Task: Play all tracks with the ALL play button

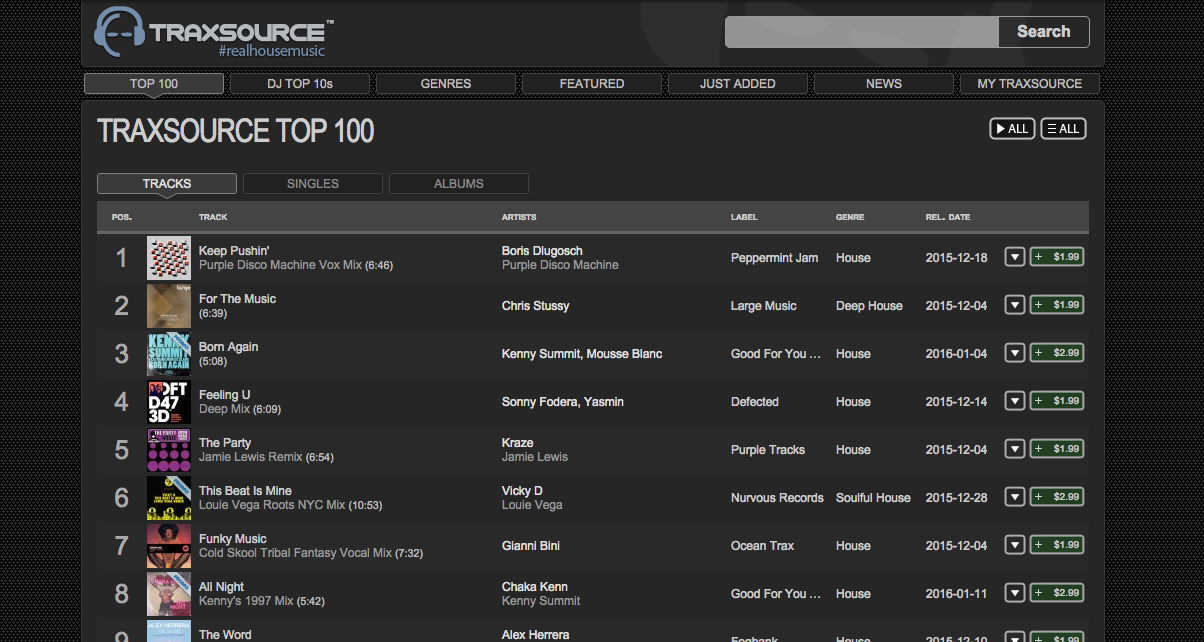Action: coord(1012,128)
